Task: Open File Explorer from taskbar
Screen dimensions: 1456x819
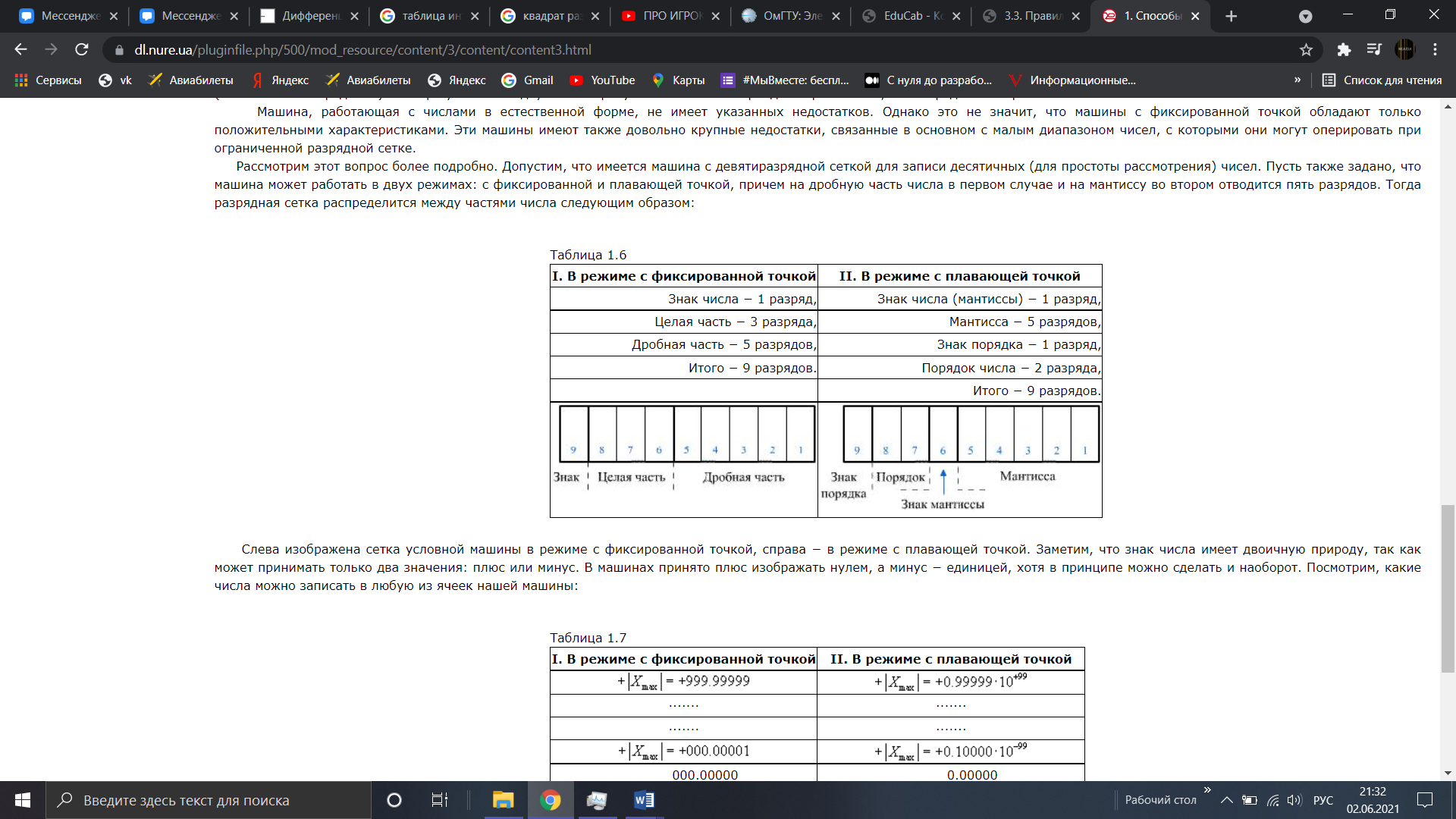Action: tap(503, 800)
